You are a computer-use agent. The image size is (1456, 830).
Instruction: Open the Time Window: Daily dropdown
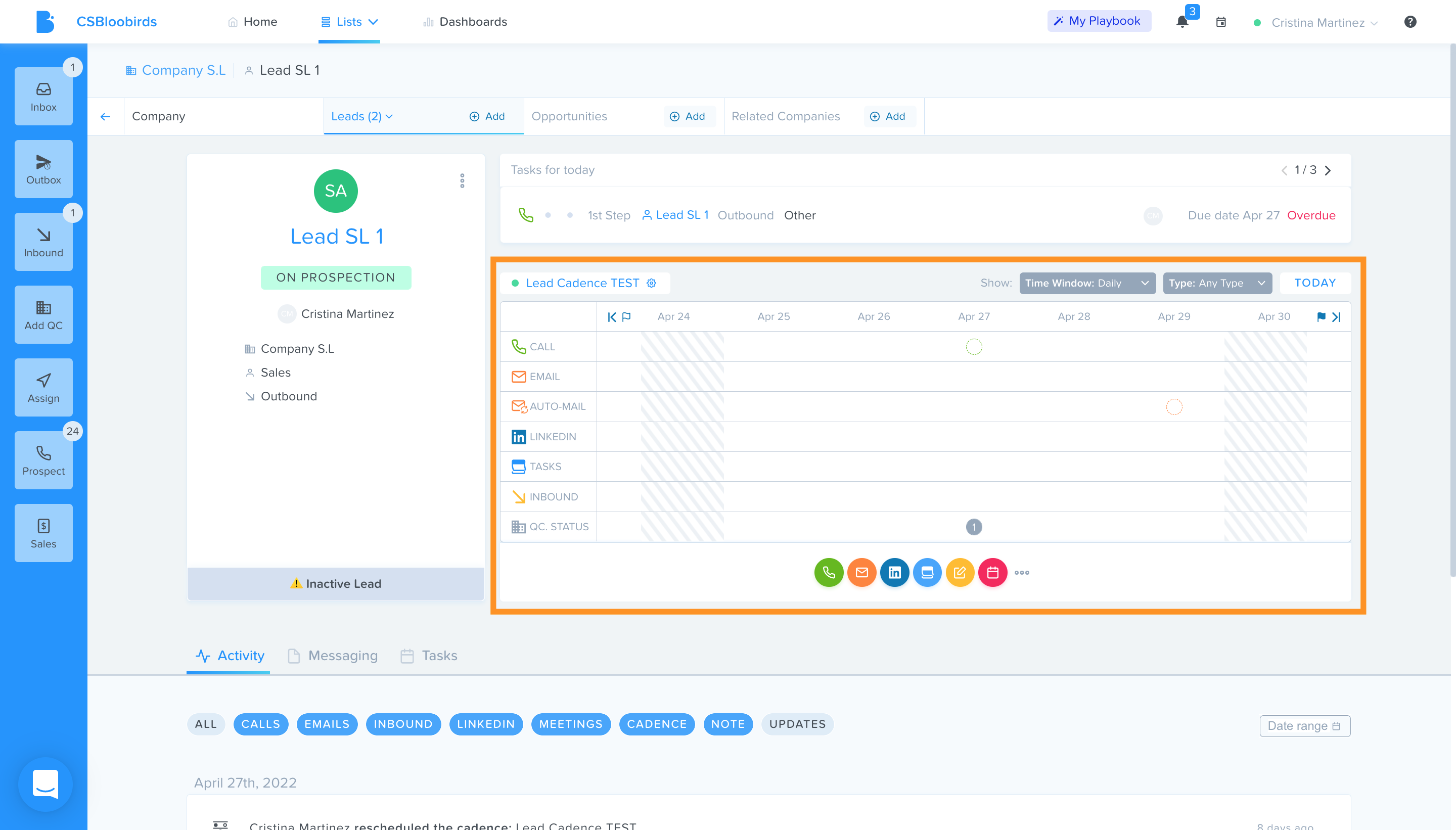[1087, 283]
